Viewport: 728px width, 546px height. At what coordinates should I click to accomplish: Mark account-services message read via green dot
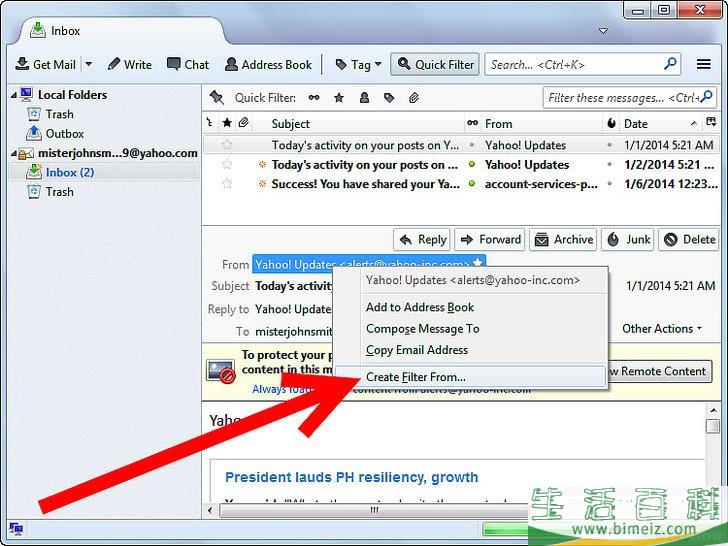click(472, 183)
